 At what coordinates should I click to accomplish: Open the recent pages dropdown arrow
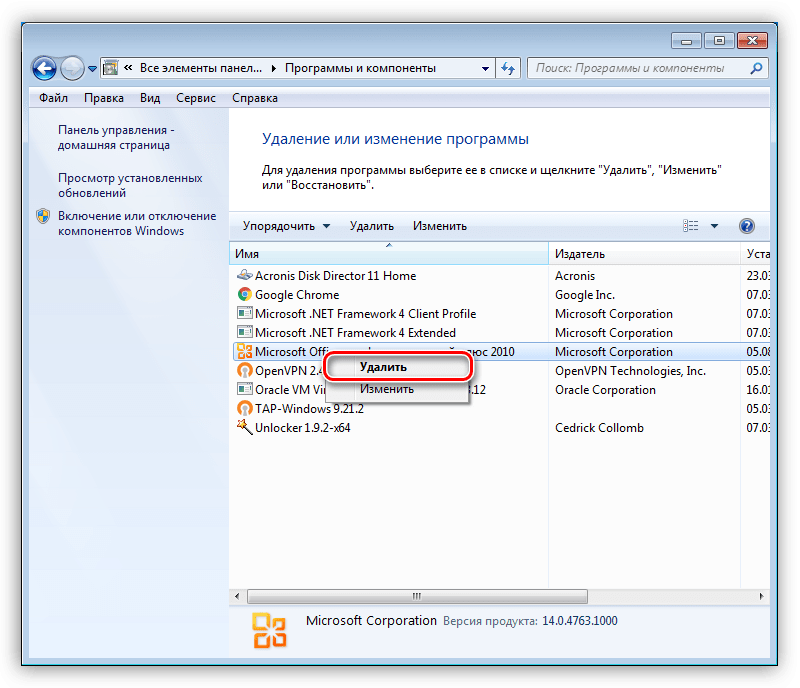pyautogui.click(x=92, y=68)
